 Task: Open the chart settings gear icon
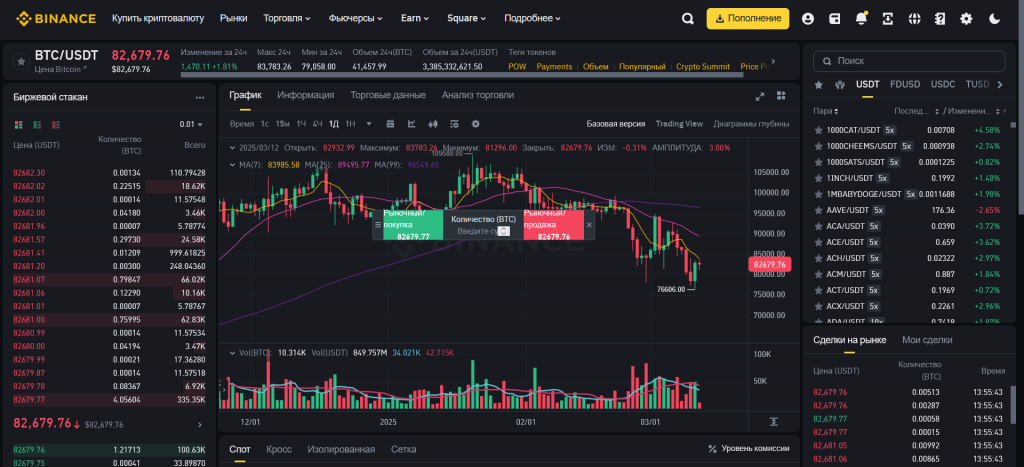tap(475, 123)
